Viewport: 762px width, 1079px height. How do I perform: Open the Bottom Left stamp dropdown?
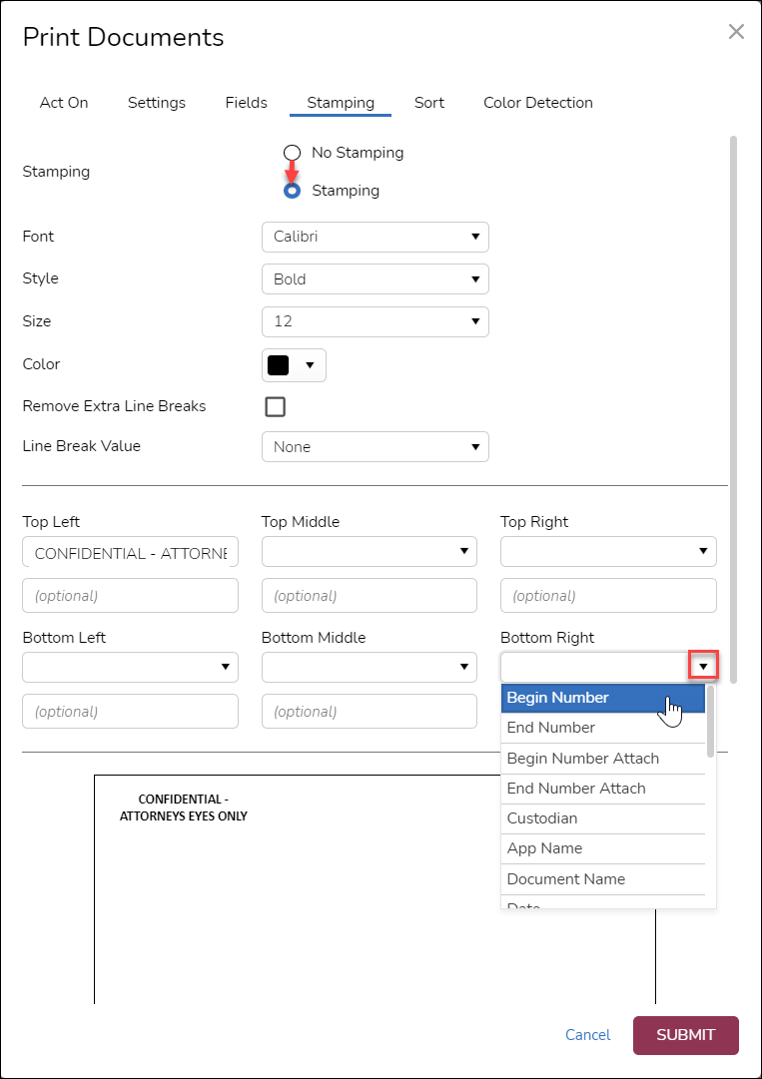pos(129,667)
